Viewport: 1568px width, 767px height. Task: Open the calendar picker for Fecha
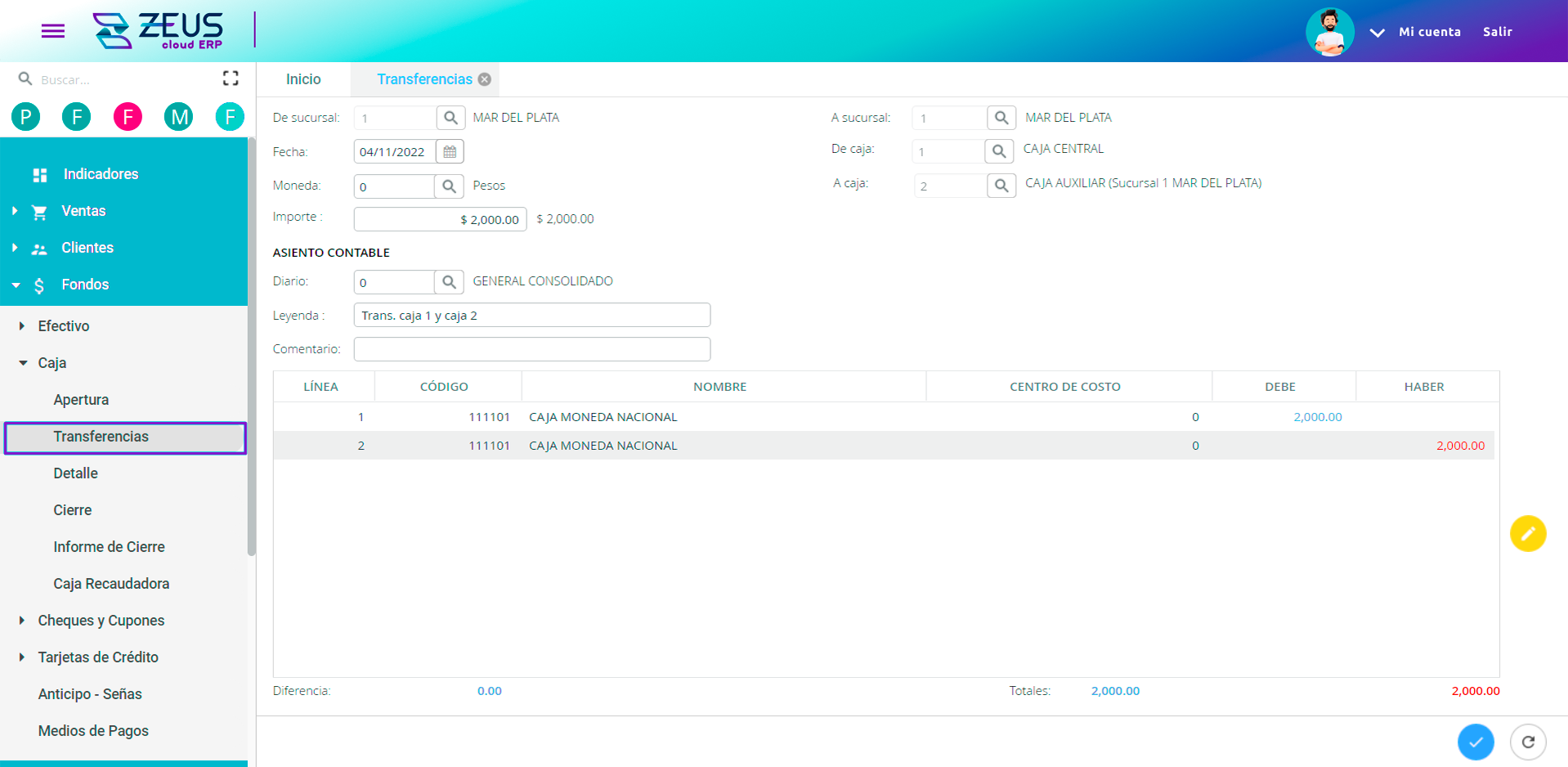pos(449,150)
